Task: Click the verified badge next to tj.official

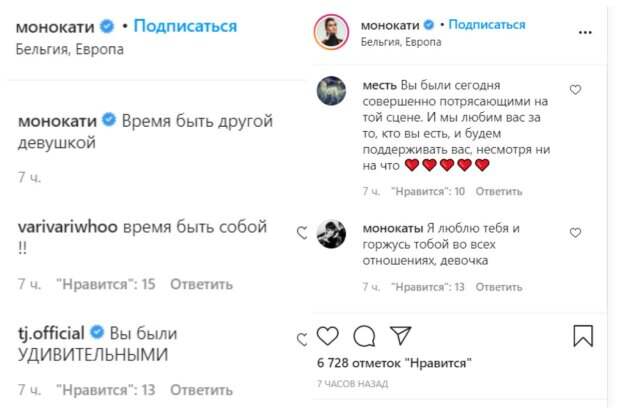Action: tap(98, 331)
